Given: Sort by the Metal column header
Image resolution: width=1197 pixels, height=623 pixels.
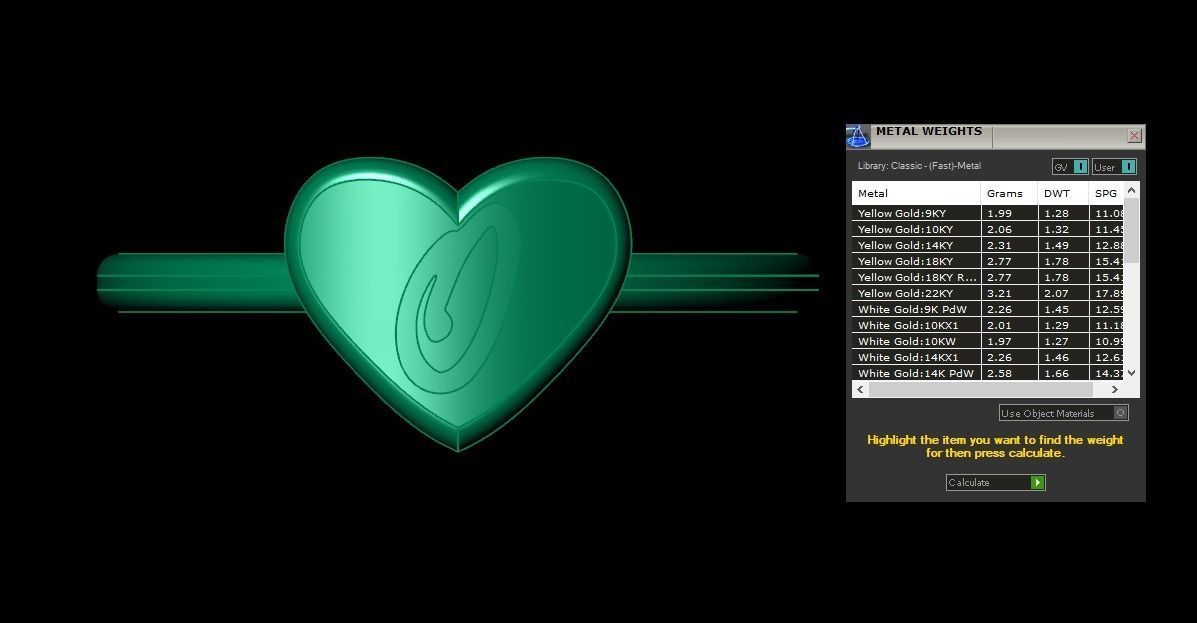Looking at the screenshot, I should 916,193.
